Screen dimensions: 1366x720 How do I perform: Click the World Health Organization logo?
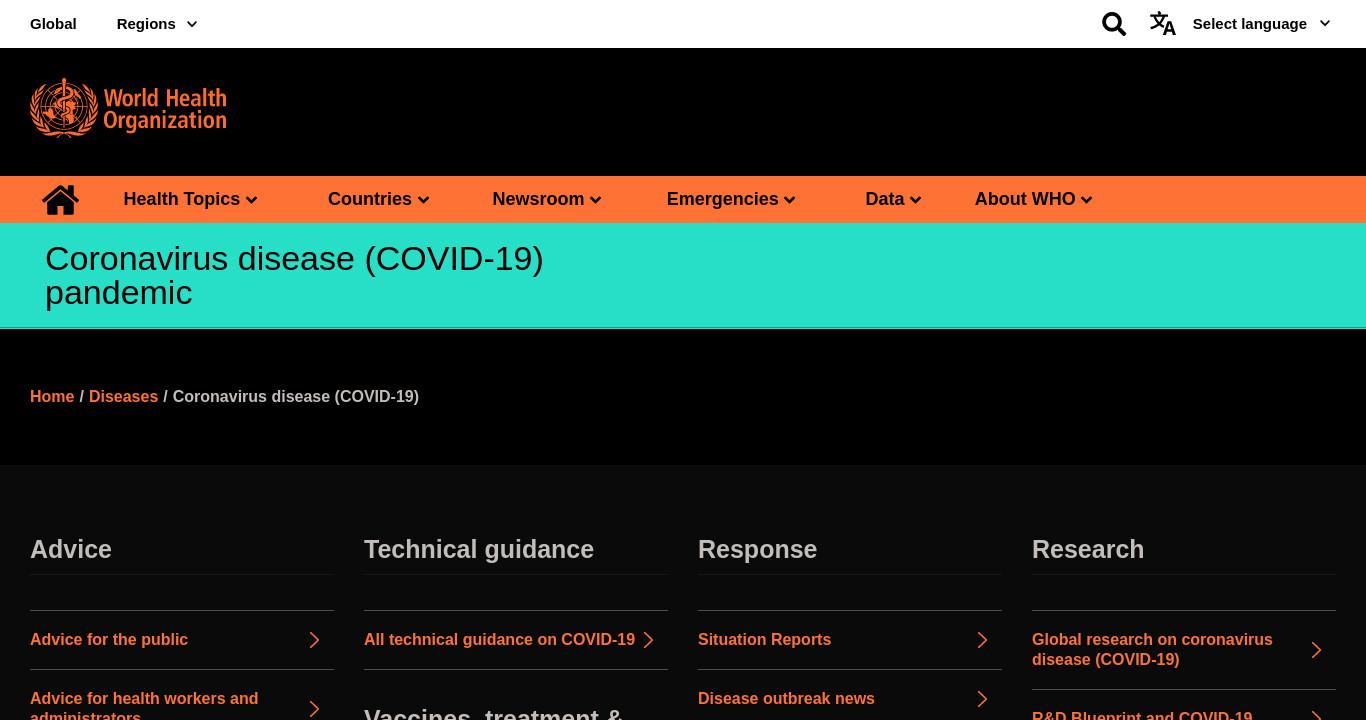point(128,107)
